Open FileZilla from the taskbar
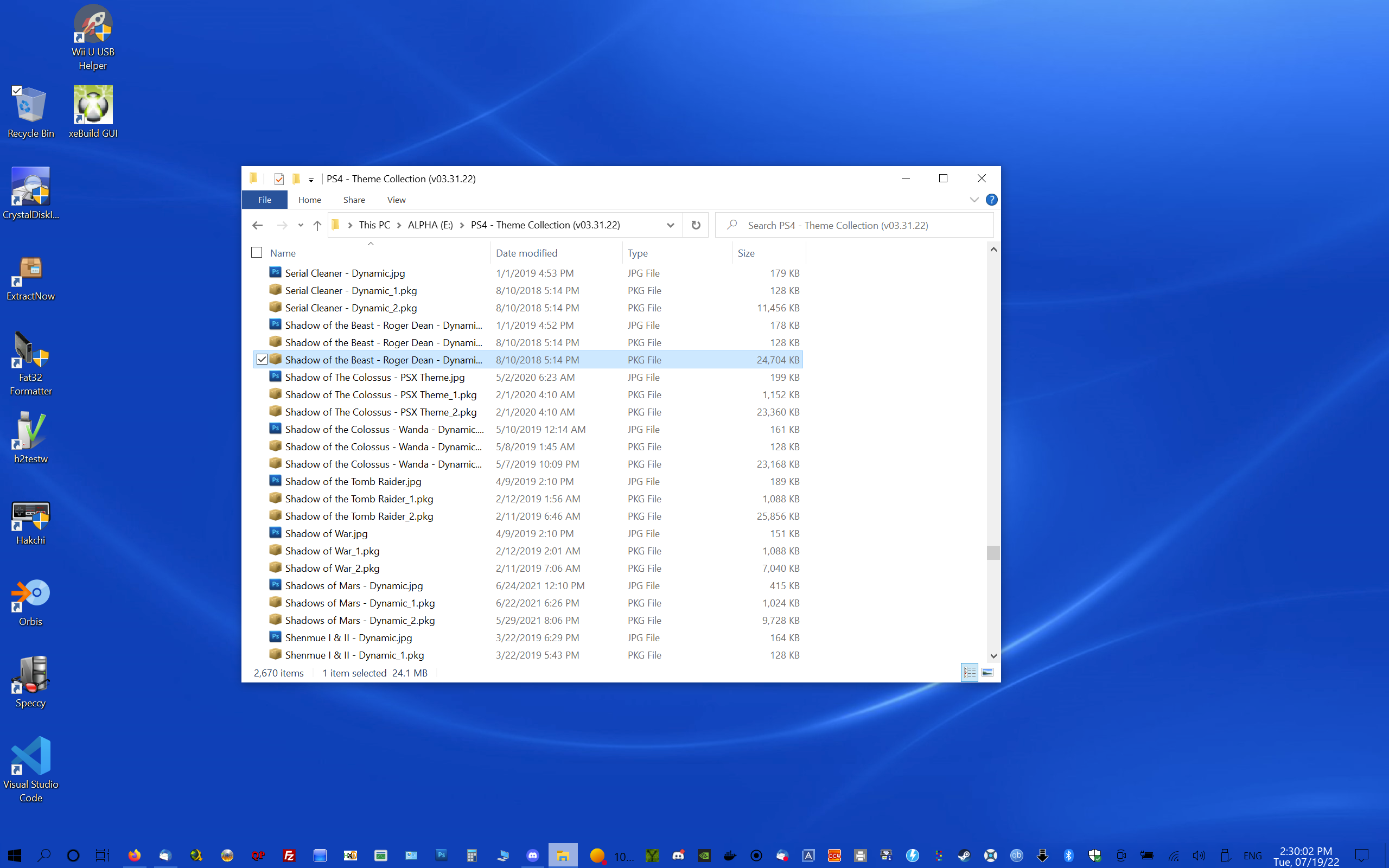 click(289, 856)
